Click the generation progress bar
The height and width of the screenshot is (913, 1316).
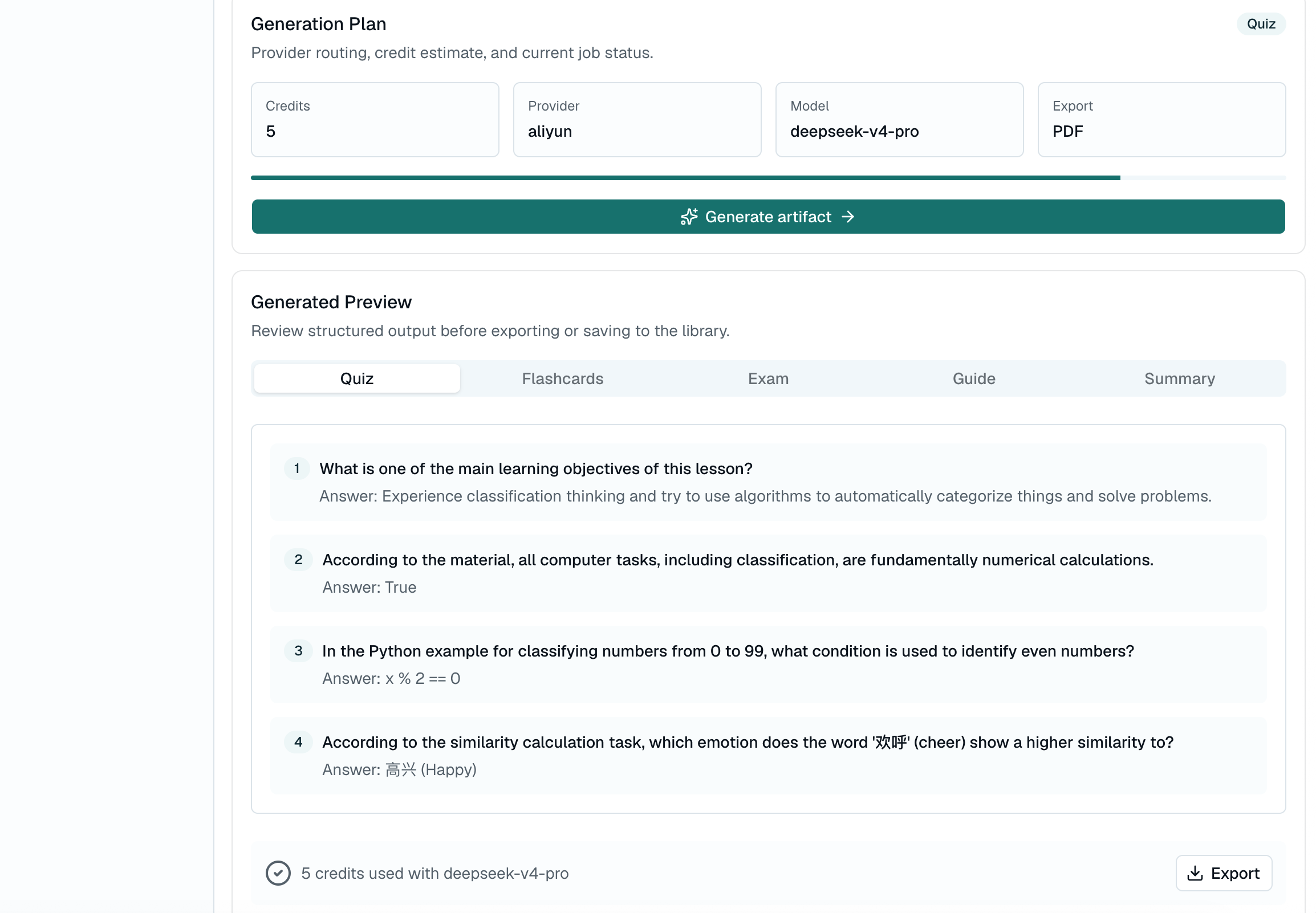(x=769, y=178)
